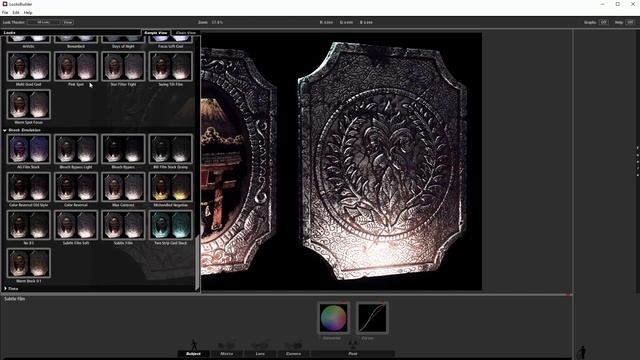Click the Zoom percentage value

click(x=217, y=22)
